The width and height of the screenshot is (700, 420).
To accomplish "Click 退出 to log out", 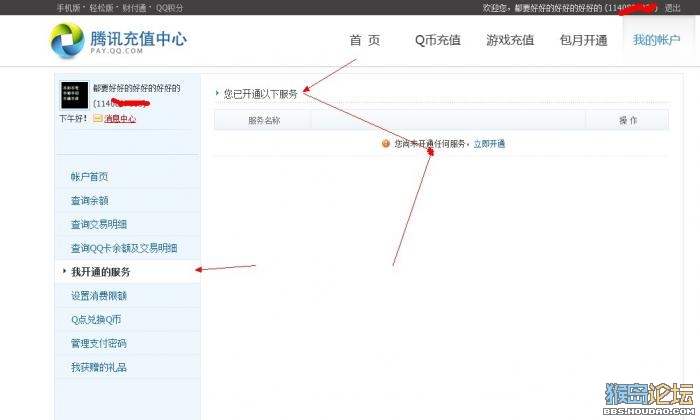I will tap(672, 8).
